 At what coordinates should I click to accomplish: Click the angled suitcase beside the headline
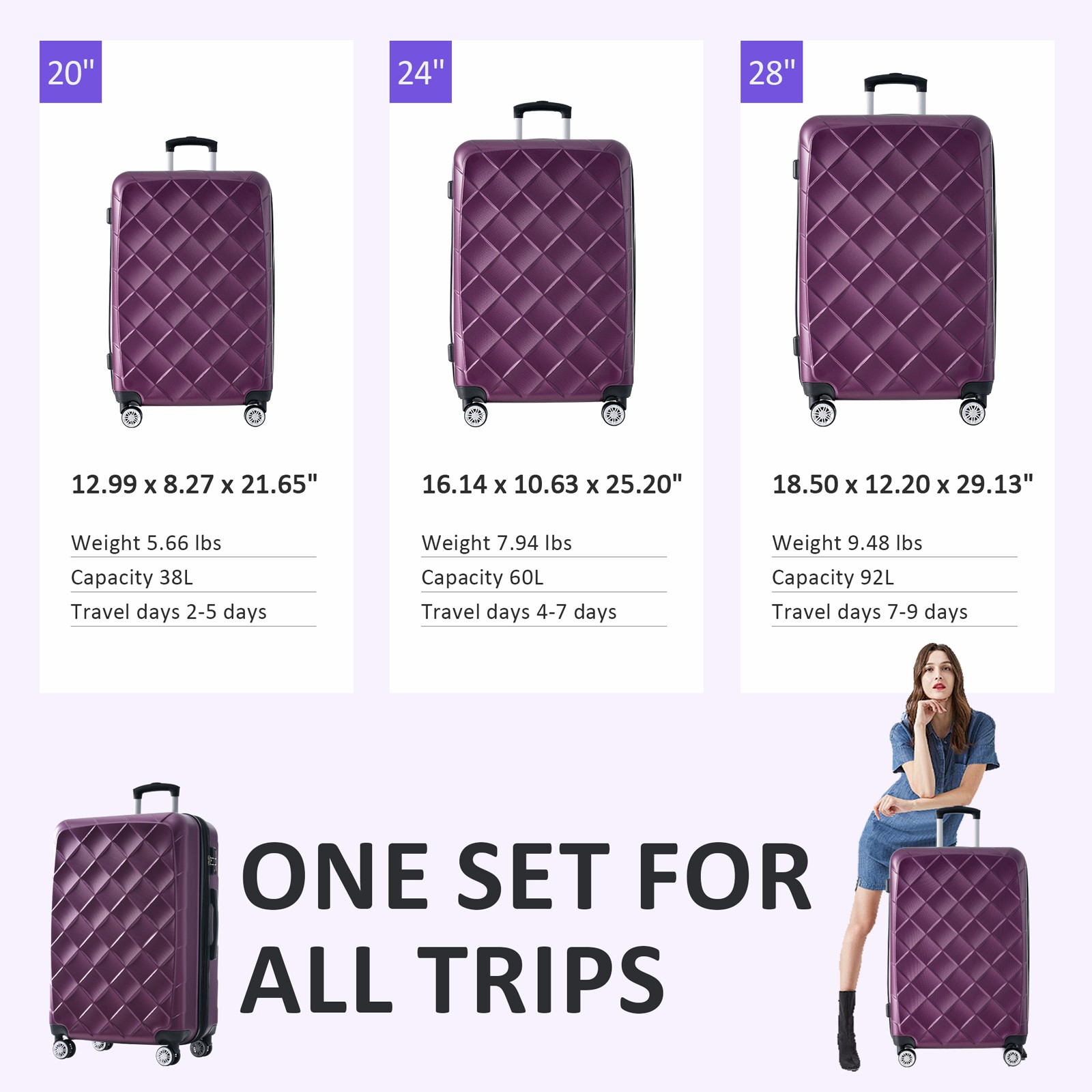point(134,925)
